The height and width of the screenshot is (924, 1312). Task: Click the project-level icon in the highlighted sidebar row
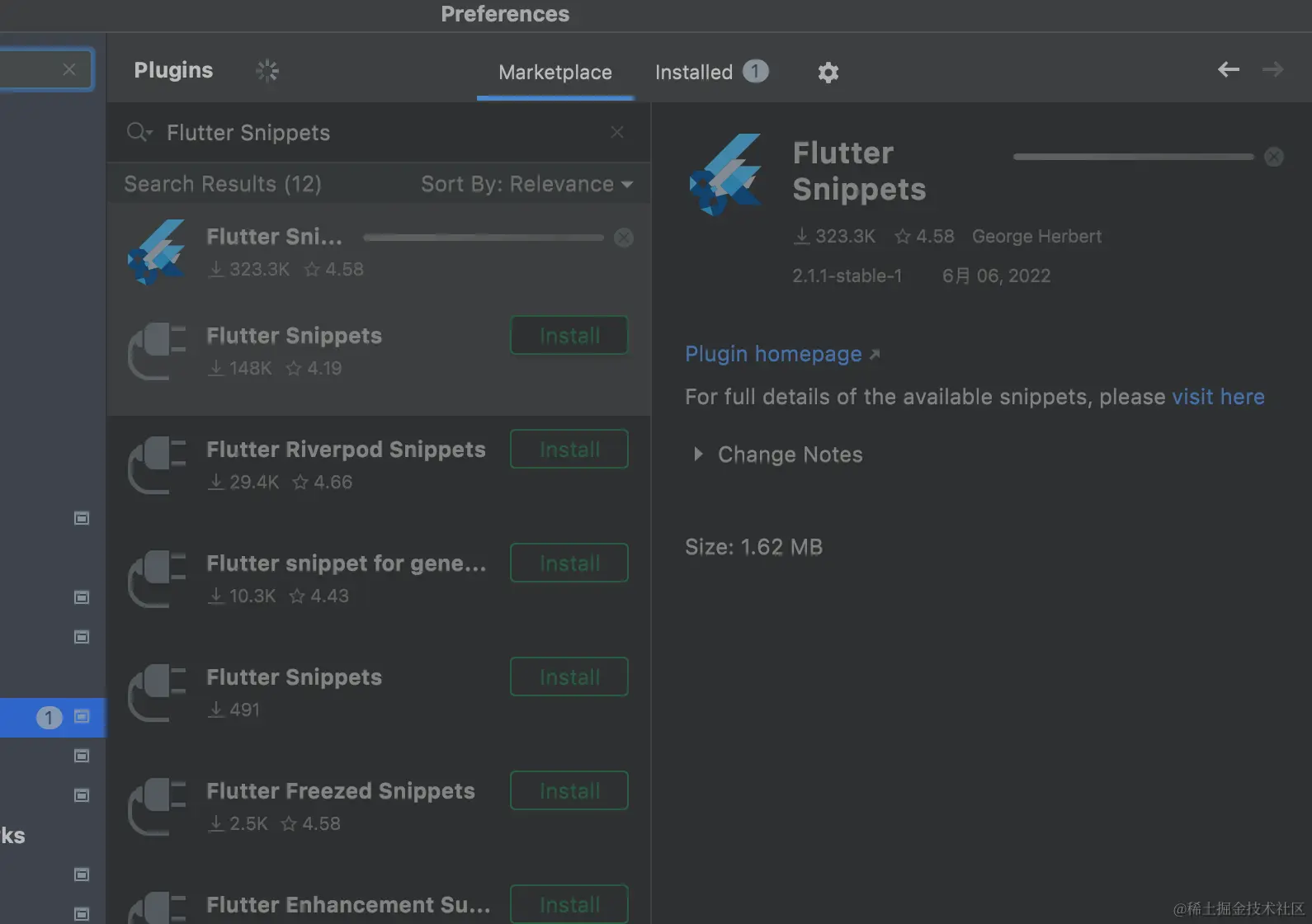(x=82, y=716)
